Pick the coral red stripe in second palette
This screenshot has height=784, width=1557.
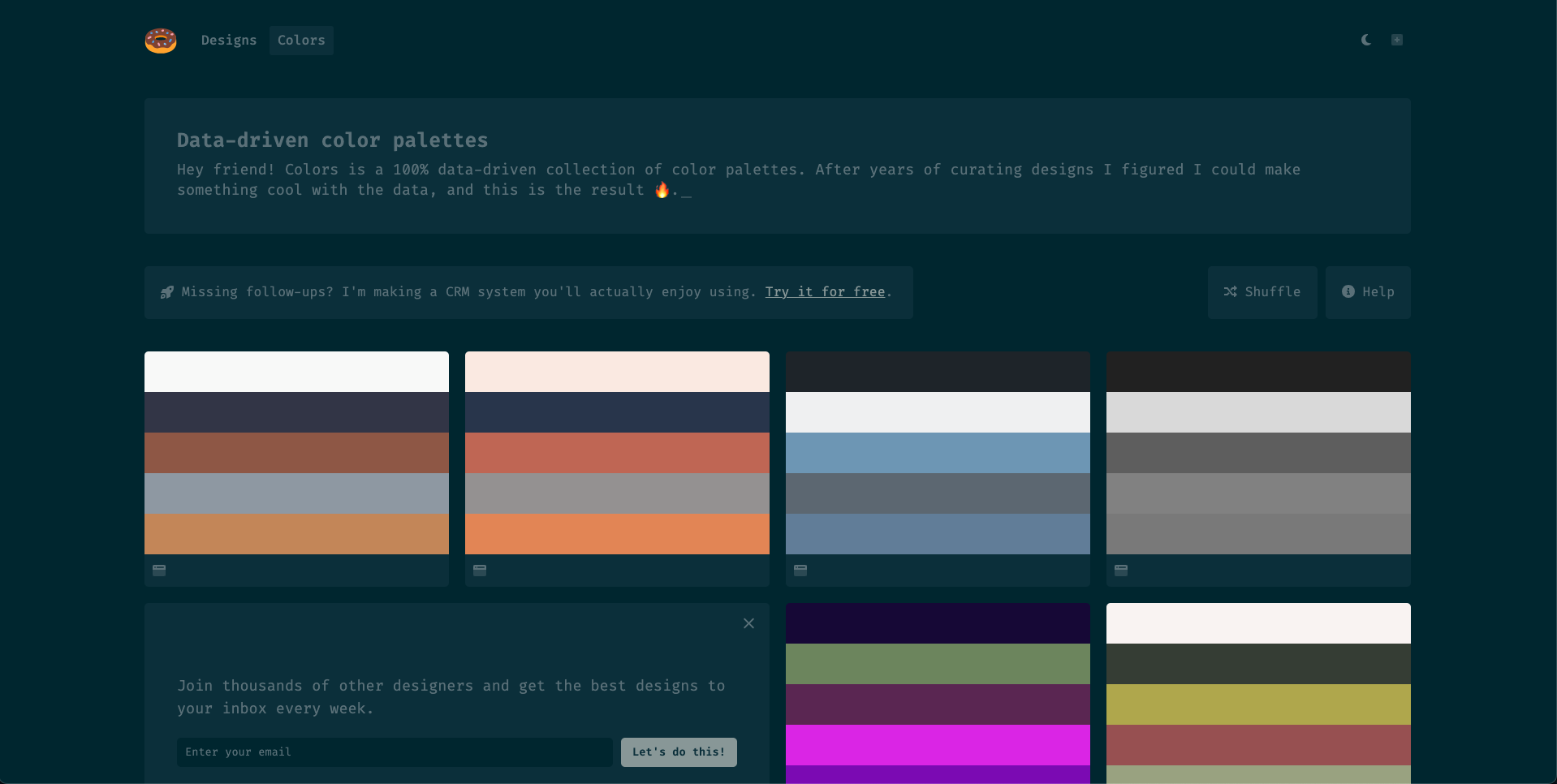point(617,453)
